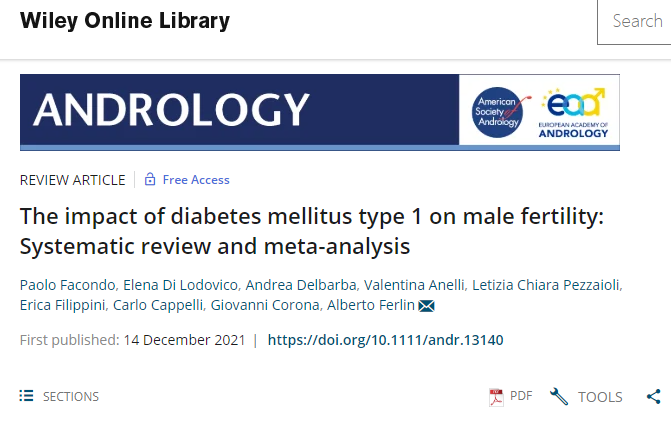The image size is (671, 424).
Task: Open author Paolo Facondo
Action: pos(67,285)
